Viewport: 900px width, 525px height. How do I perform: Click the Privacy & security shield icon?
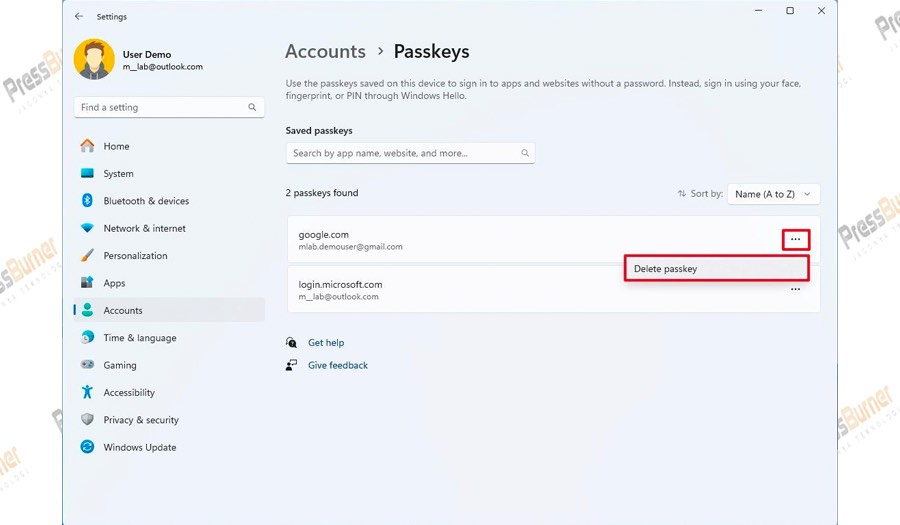(x=87, y=420)
